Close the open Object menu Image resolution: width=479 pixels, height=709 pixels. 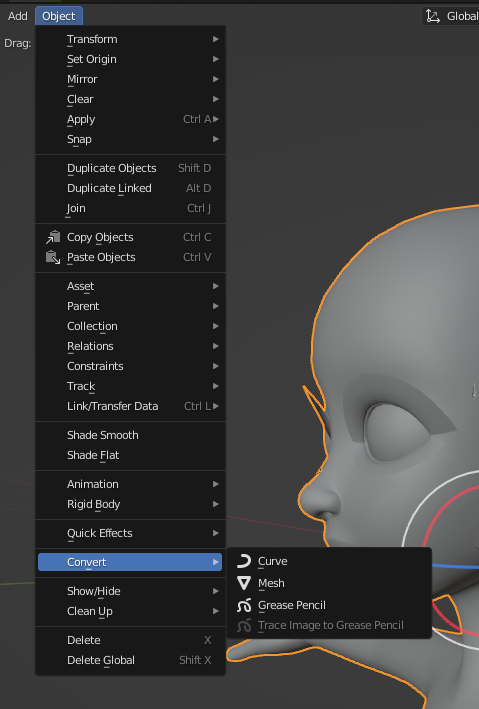(59, 16)
